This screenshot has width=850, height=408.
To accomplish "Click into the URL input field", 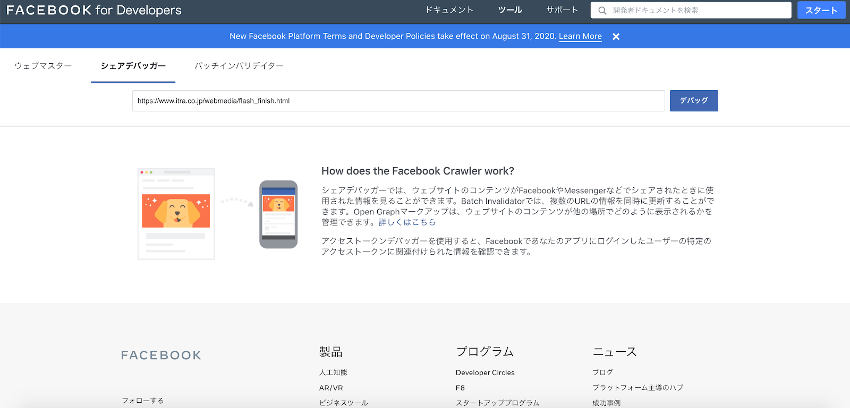I will coord(398,101).
